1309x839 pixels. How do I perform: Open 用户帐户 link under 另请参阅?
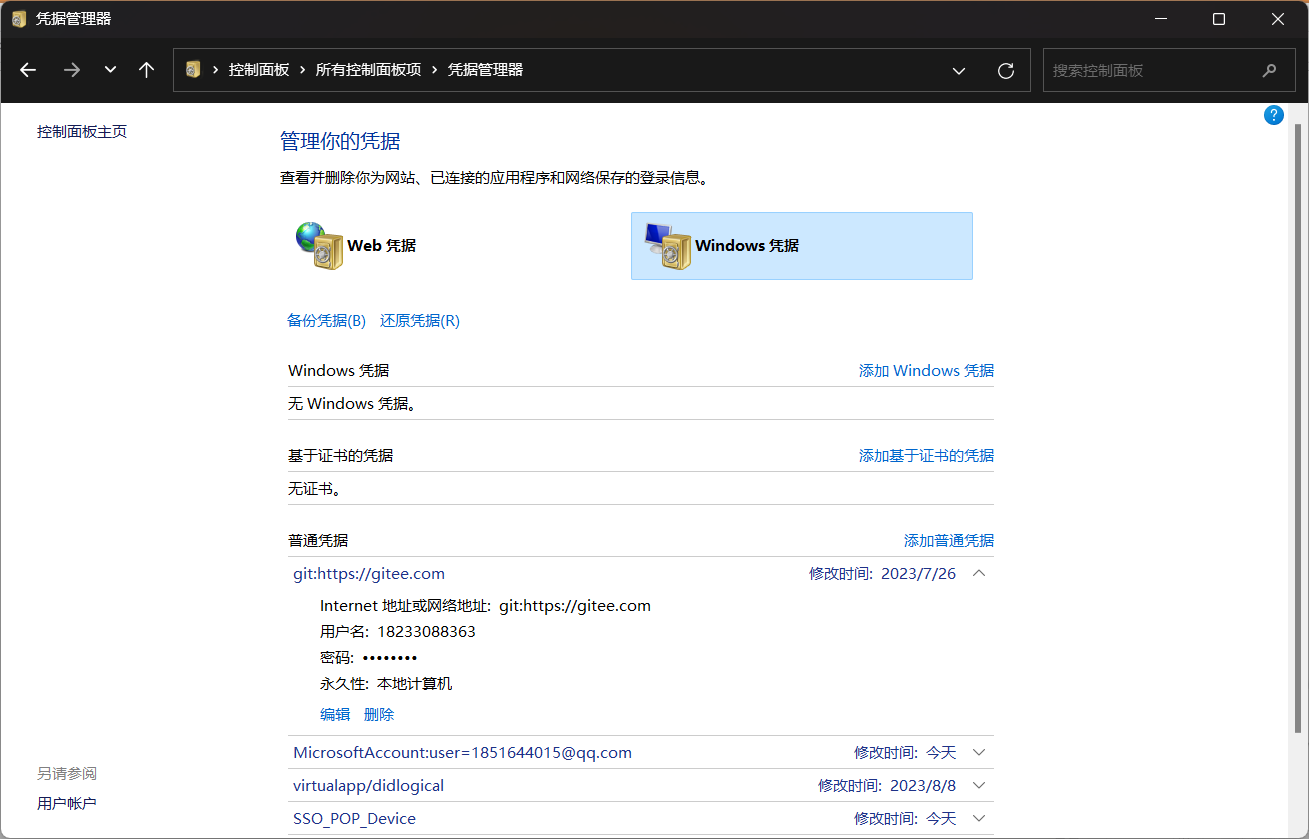pos(67,804)
